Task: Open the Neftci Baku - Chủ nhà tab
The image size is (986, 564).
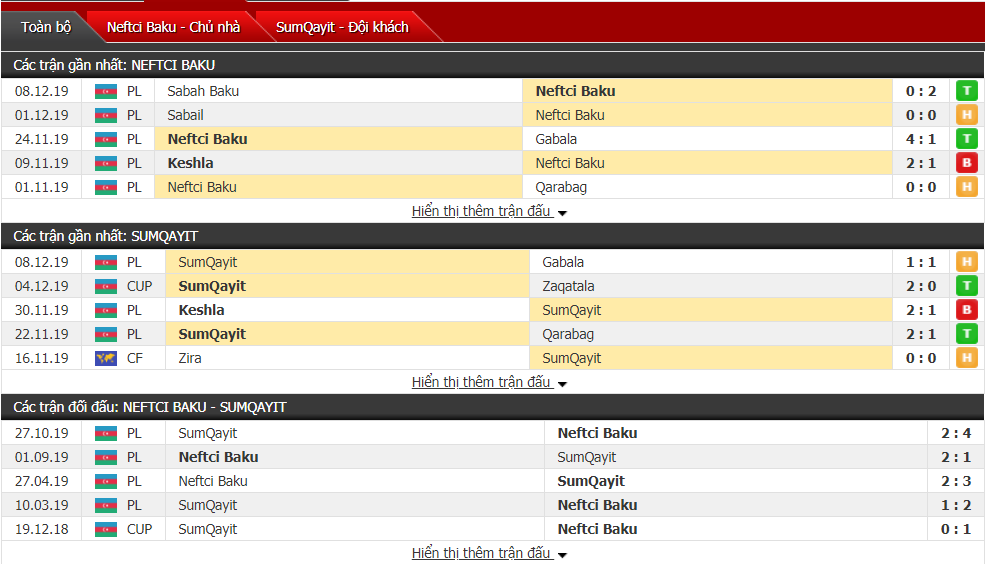Action: (x=174, y=27)
